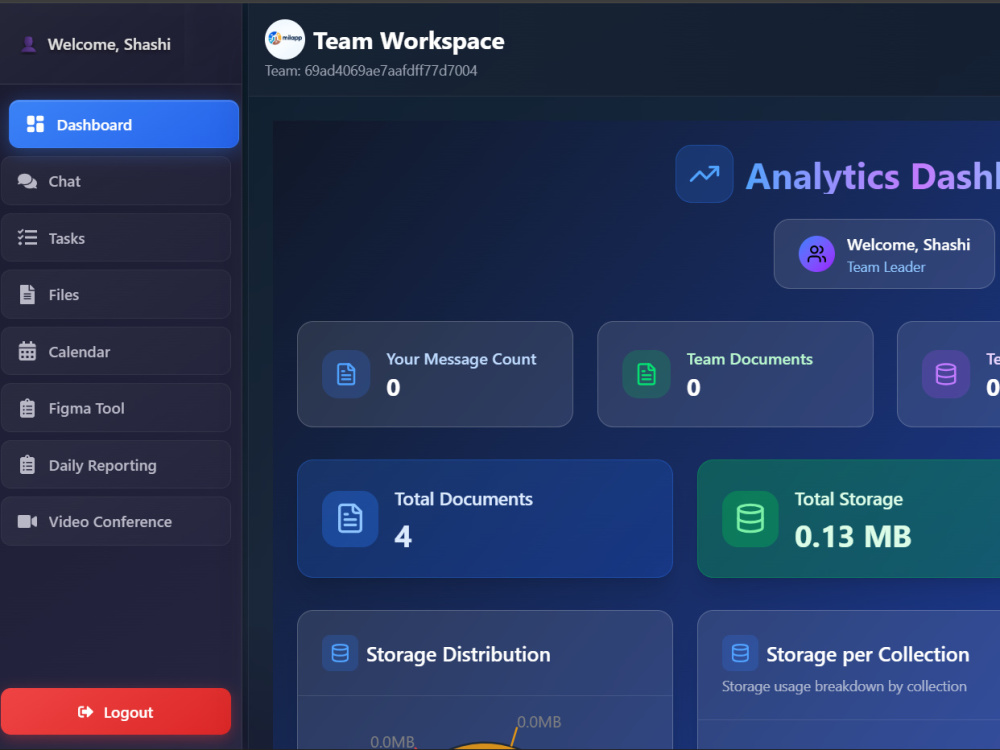Click the green Team Documents icon

pyautogui.click(x=646, y=374)
